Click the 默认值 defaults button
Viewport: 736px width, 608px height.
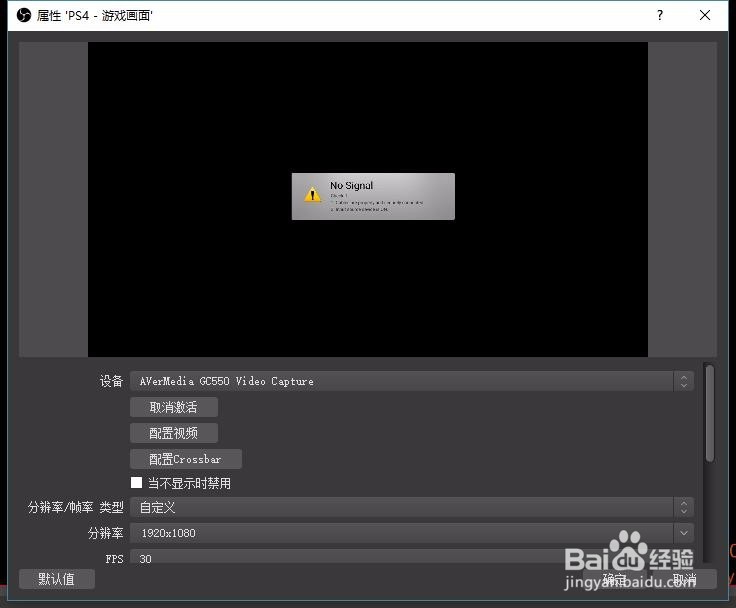point(57,579)
